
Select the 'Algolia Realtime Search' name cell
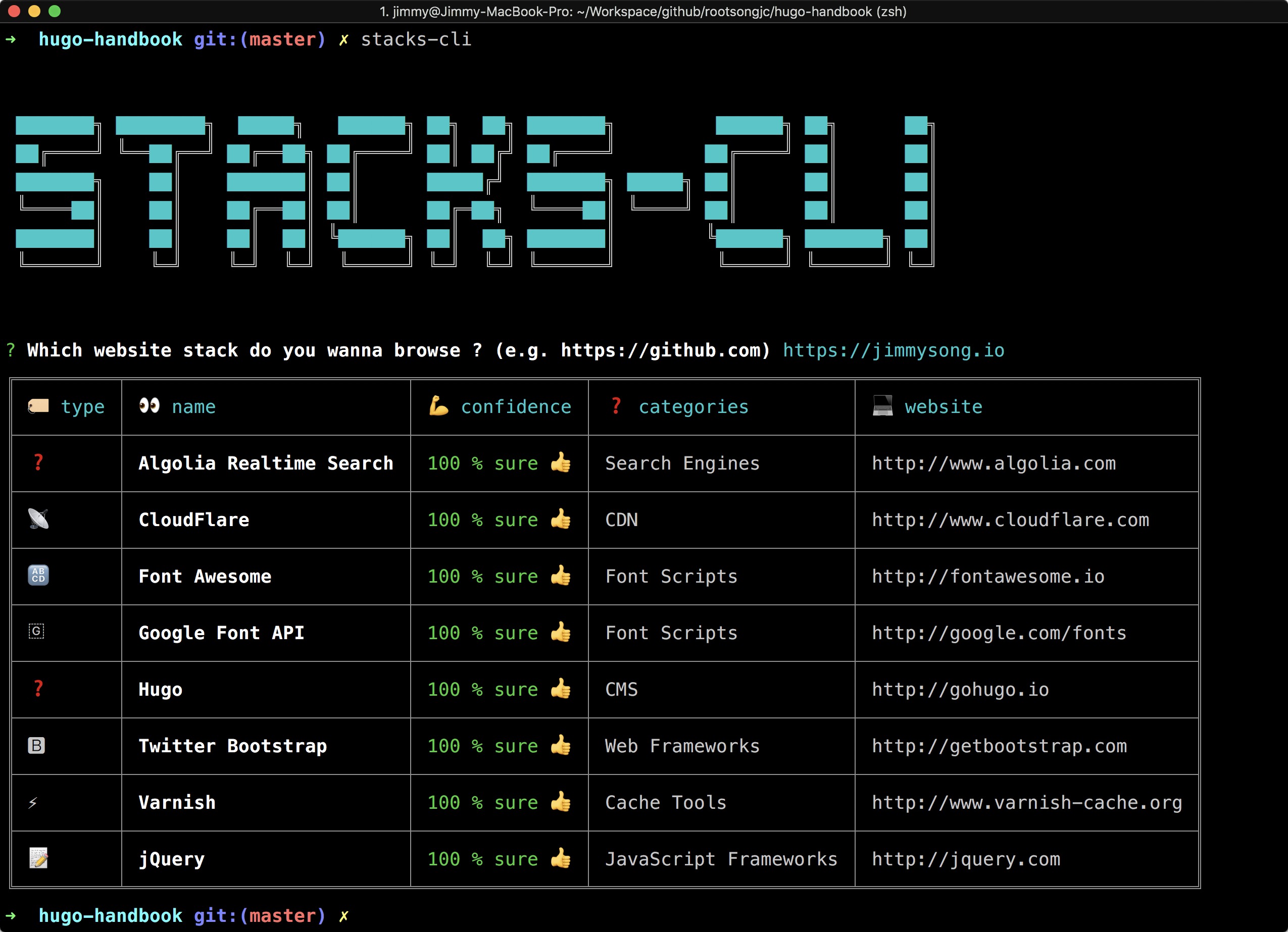[x=266, y=463]
